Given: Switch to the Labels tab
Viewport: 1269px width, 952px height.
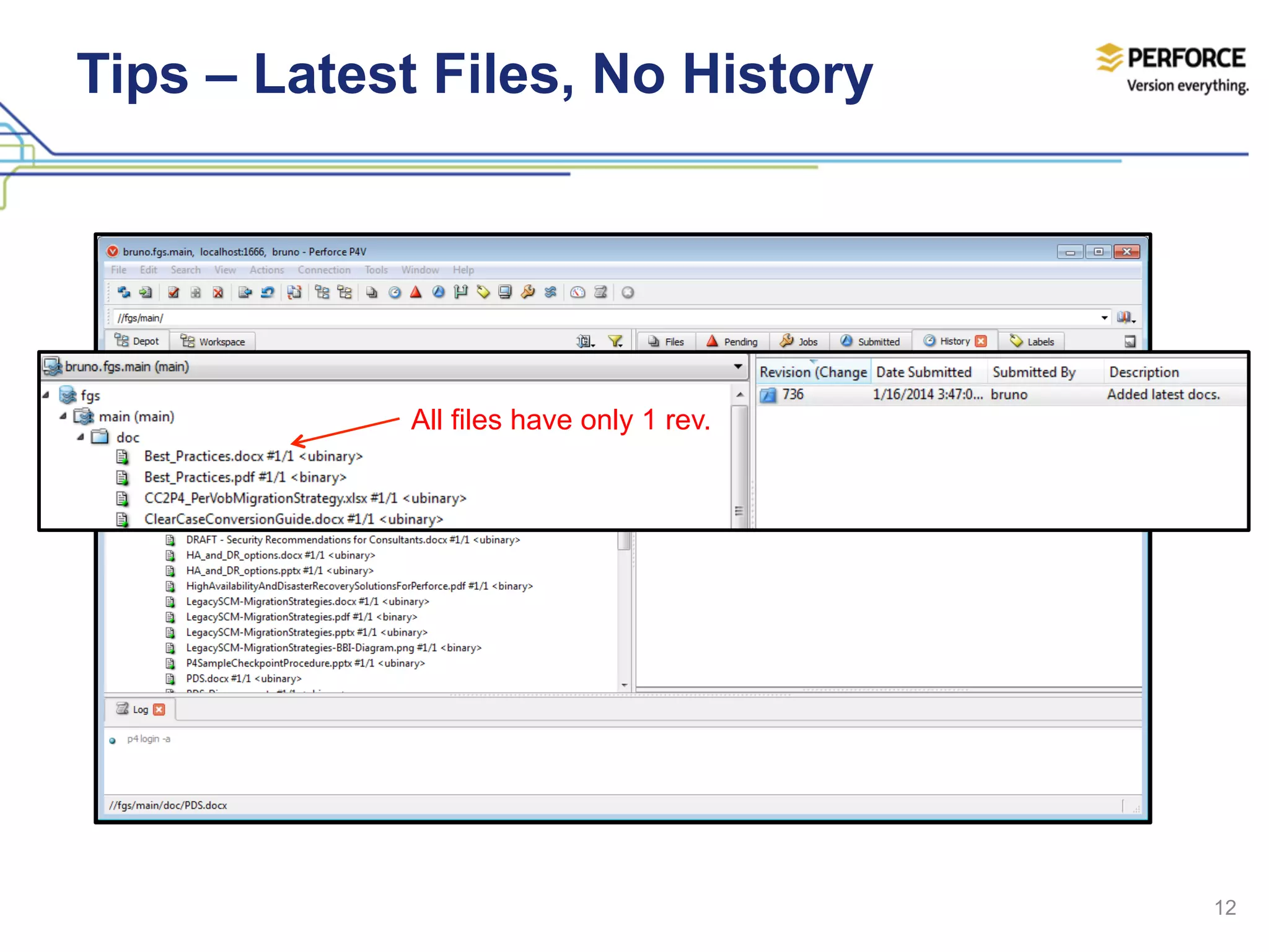Looking at the screenshot, I should [x=1032, y=341].
